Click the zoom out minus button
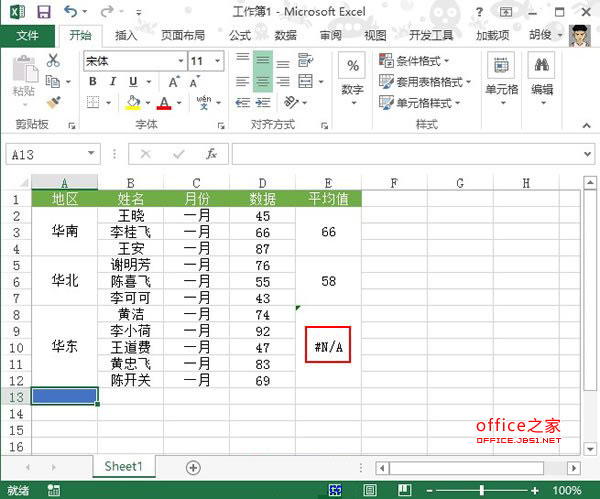Viewport: 600px width, 499px height. click(429, 490)
